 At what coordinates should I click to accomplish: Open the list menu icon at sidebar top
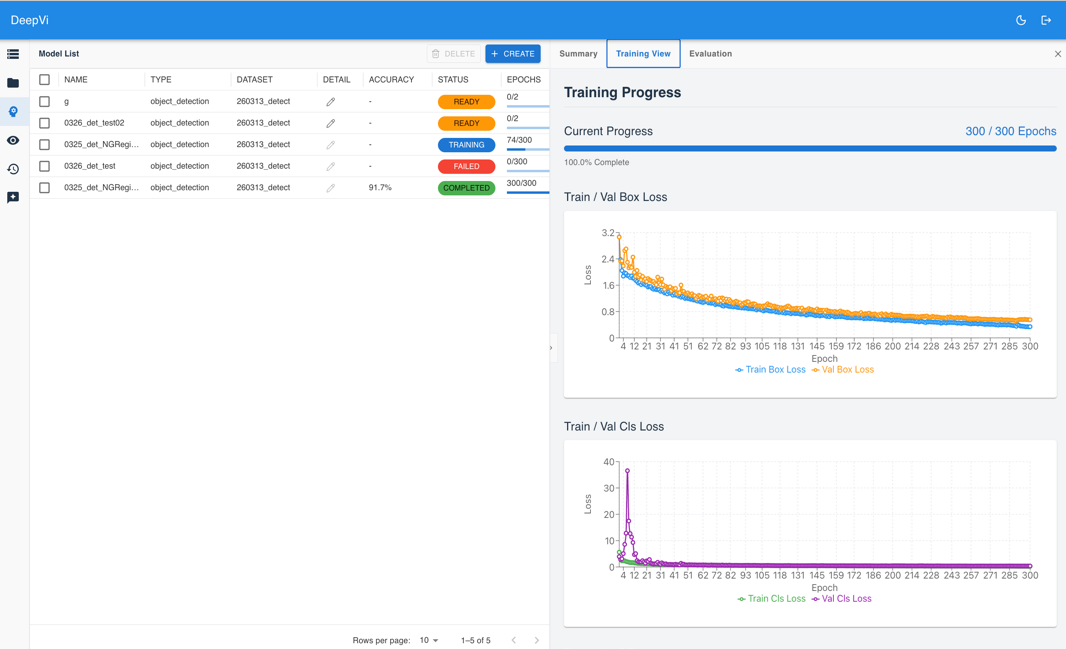point(13,54)
